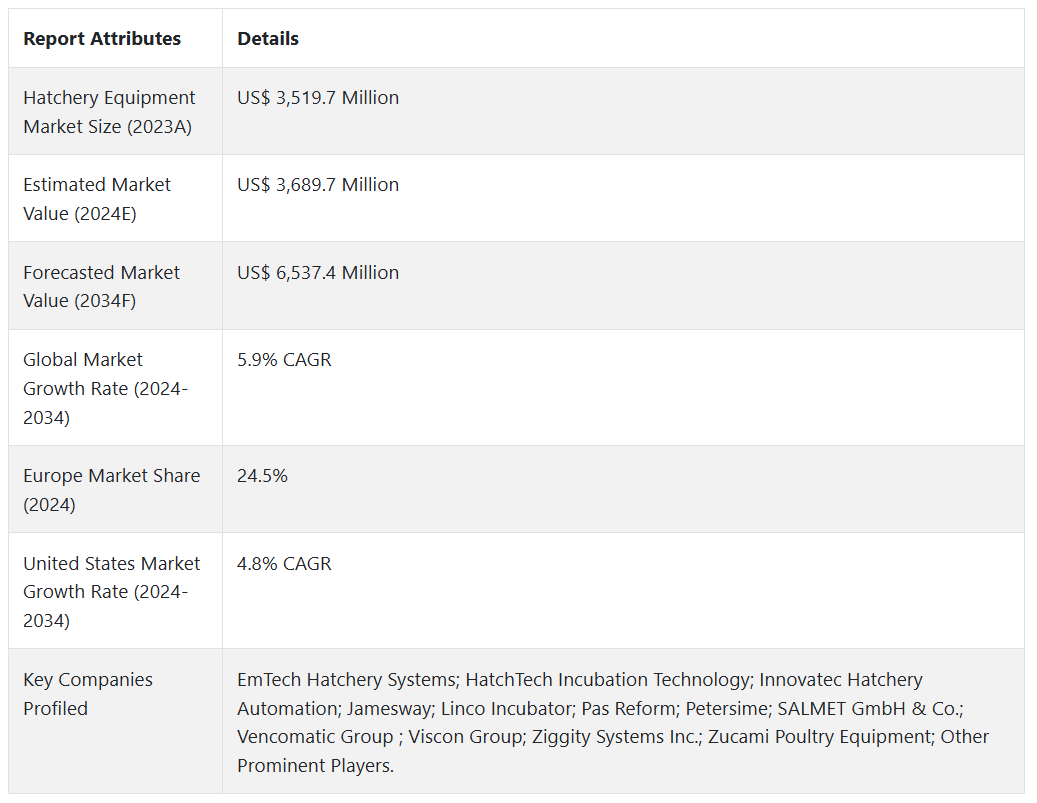This screenshot has height=803, width=1037.
Task: Click the '24.5%' value
Action: [262, 476]
